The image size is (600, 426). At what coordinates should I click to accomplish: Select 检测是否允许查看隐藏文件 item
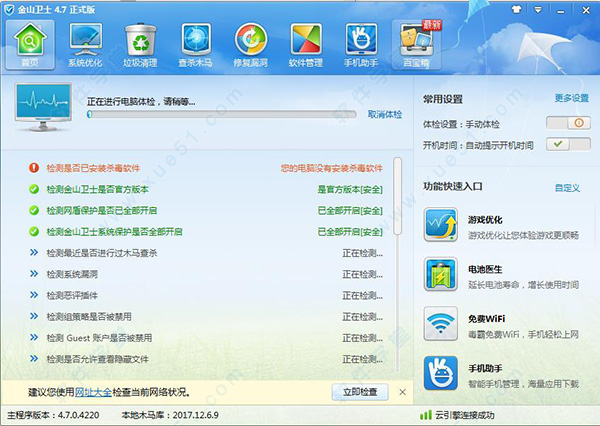(x=98, y=359)
